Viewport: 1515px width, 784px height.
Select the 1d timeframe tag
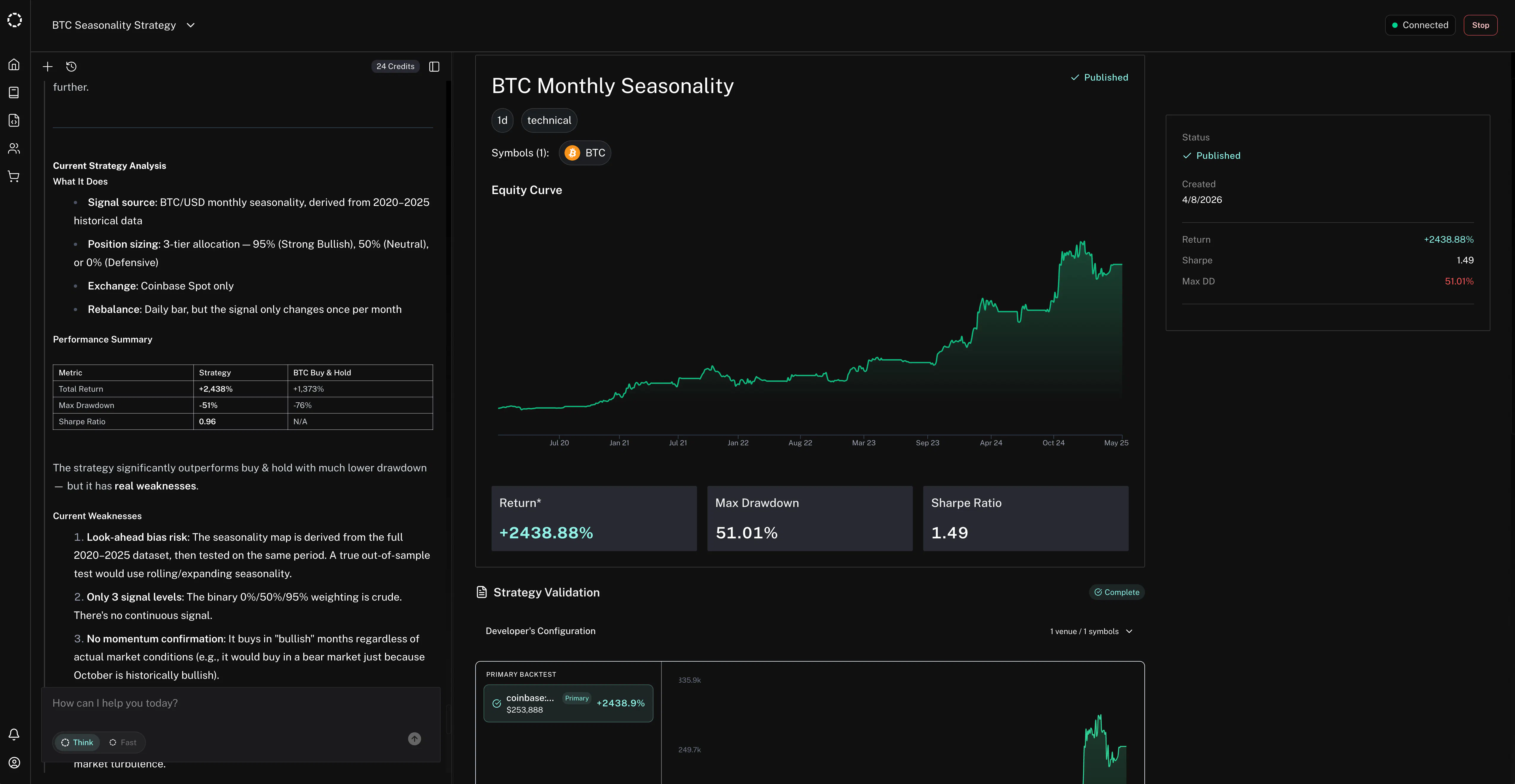(502, 121)
